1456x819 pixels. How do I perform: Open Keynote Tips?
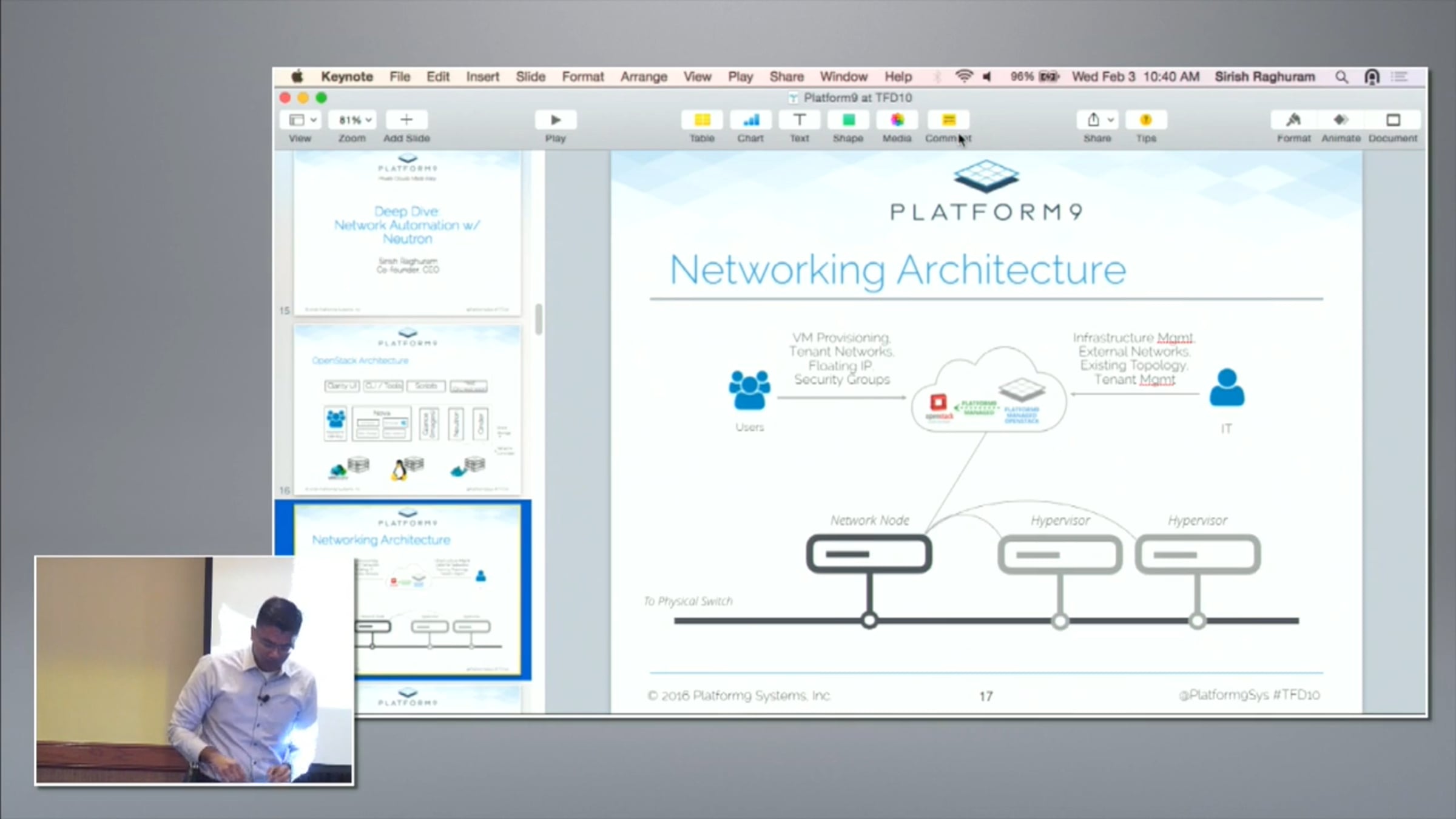(1145, 120)
